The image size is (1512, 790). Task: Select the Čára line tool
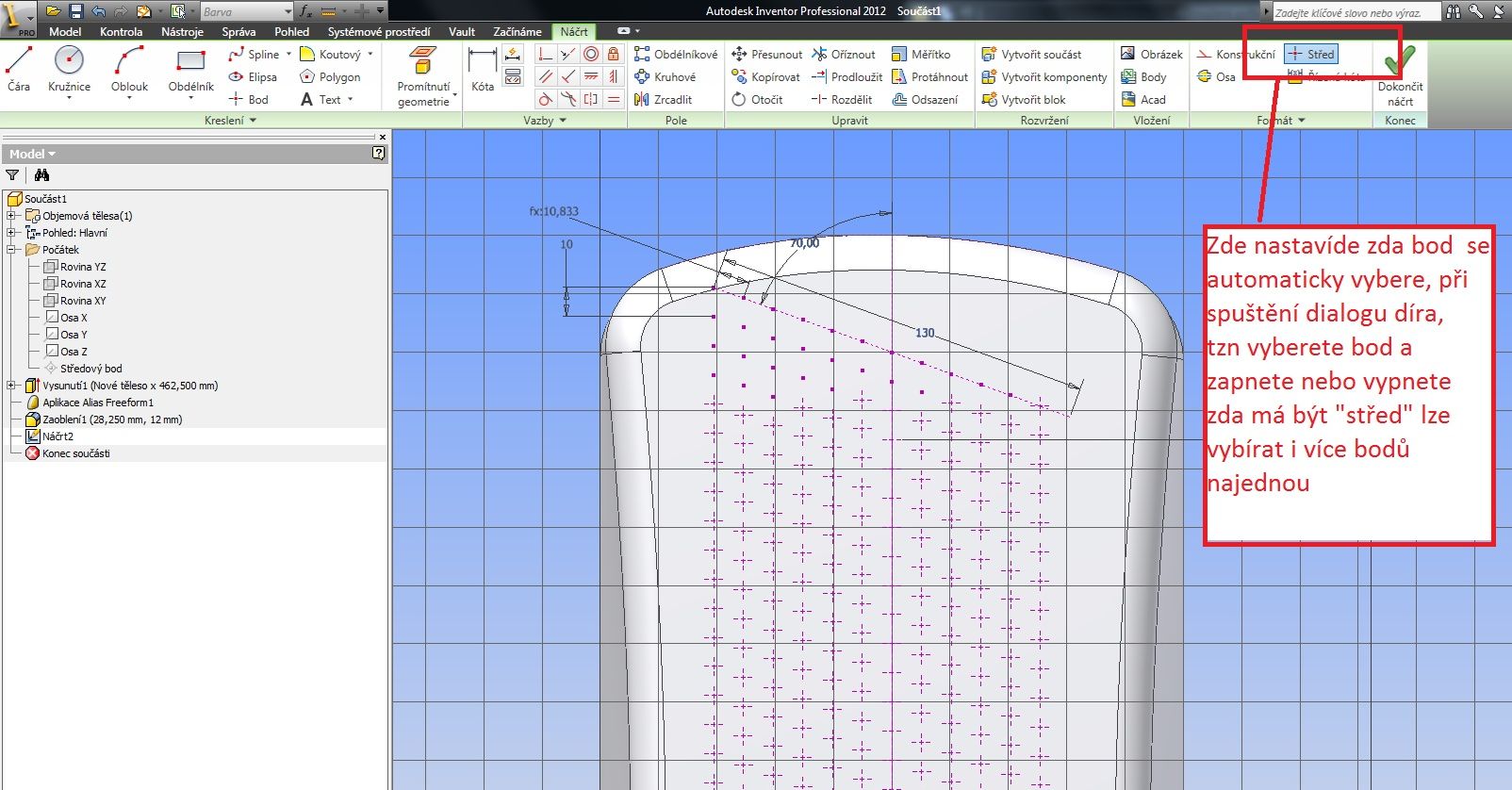point(19,70)
